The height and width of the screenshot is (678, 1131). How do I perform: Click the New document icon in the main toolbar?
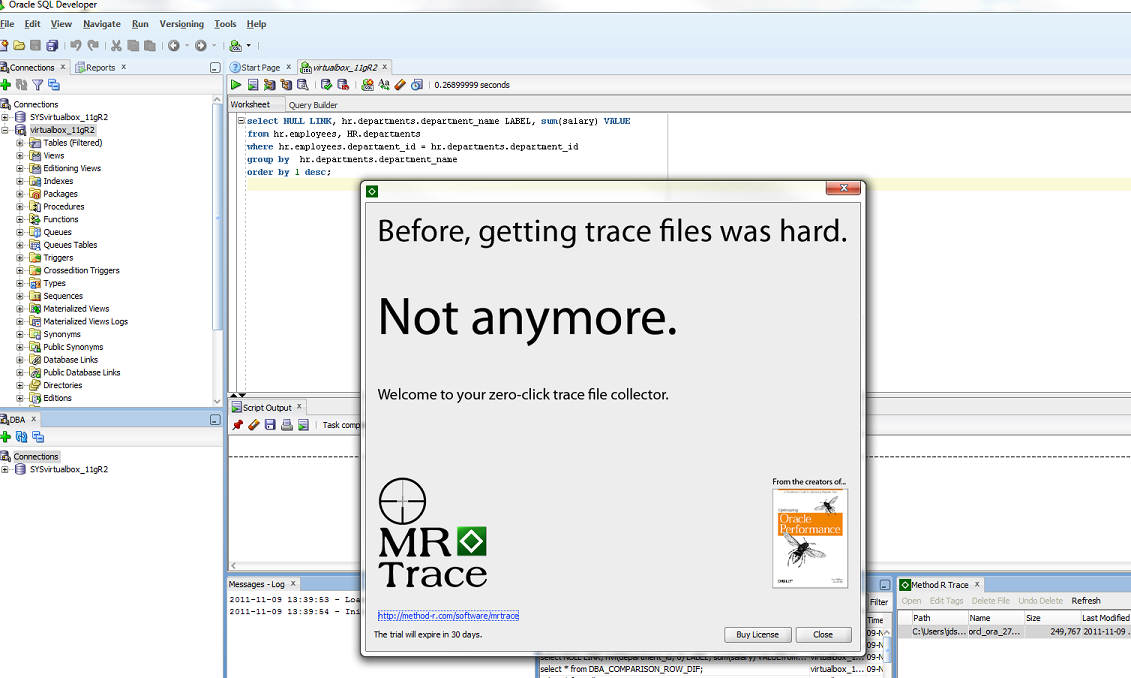click(x=4, y=45)
